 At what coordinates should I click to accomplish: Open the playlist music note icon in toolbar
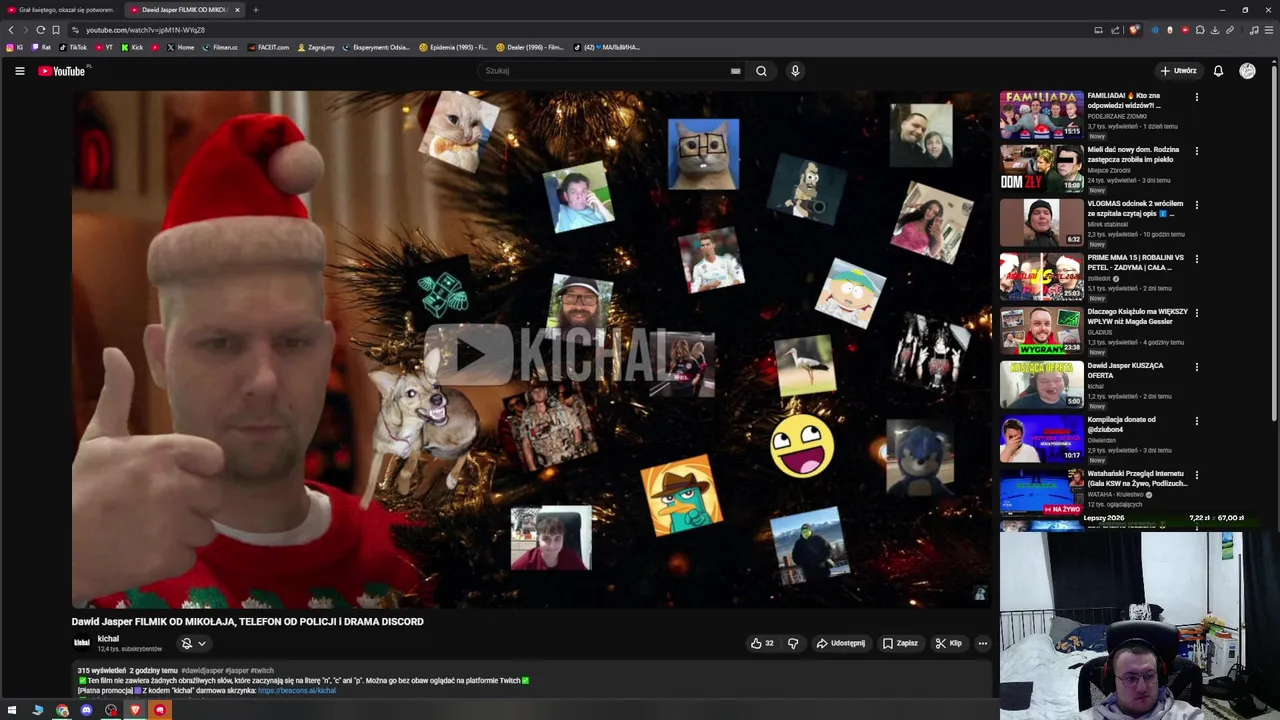point(1254,30)
